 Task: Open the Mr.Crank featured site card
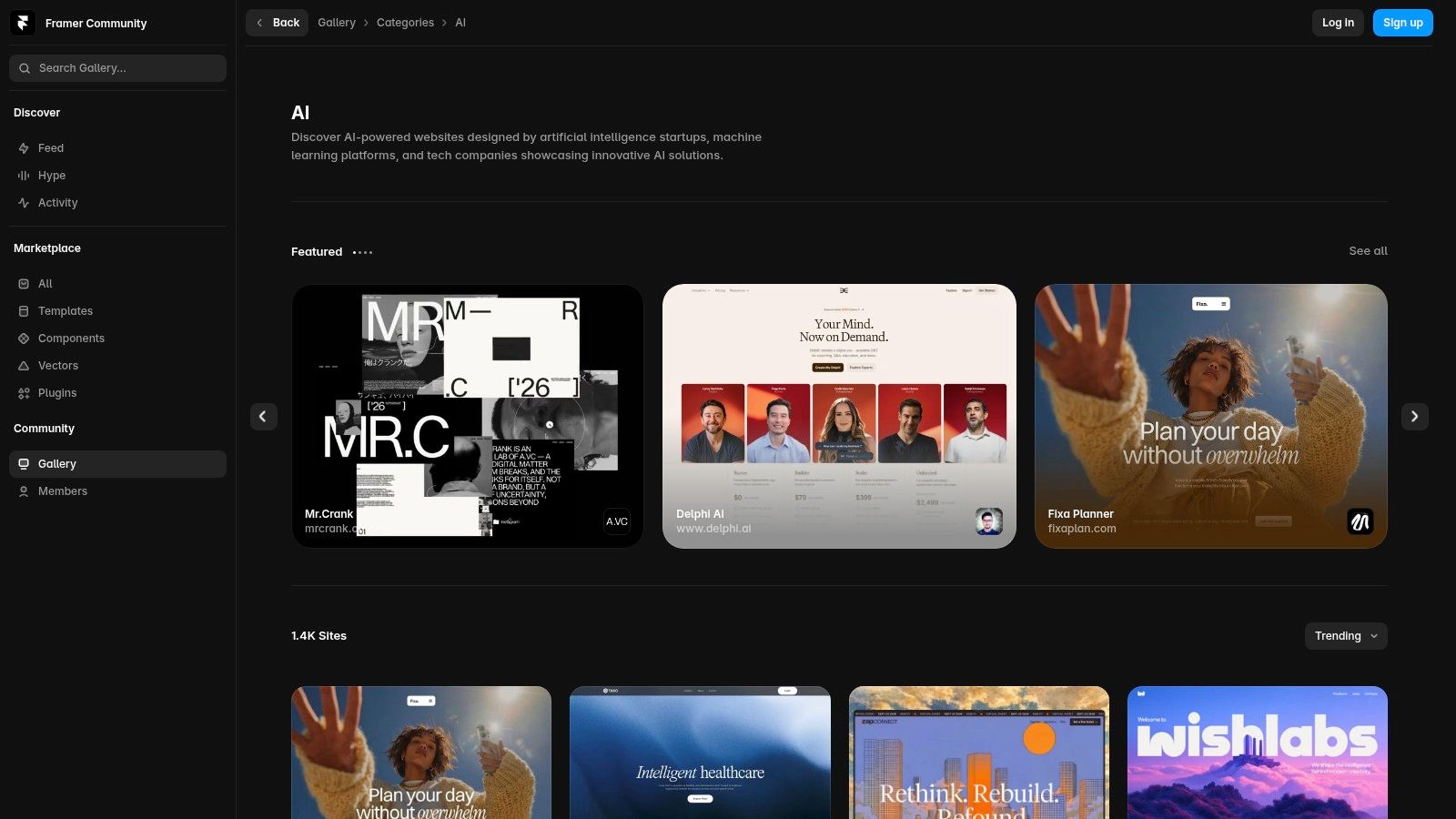[467, 416]
